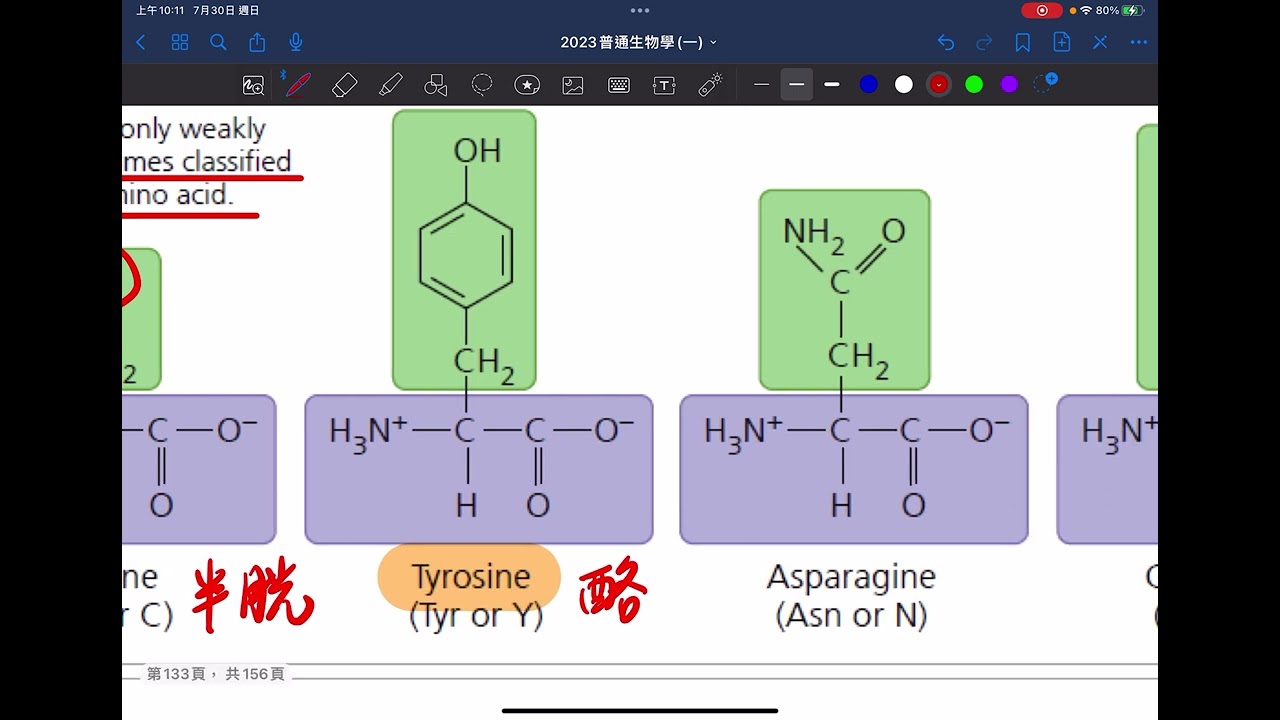Screen dimensions: 1280x720
Task: Pick the white pen color
Action: pyautogui.click(x=904, y=85)
